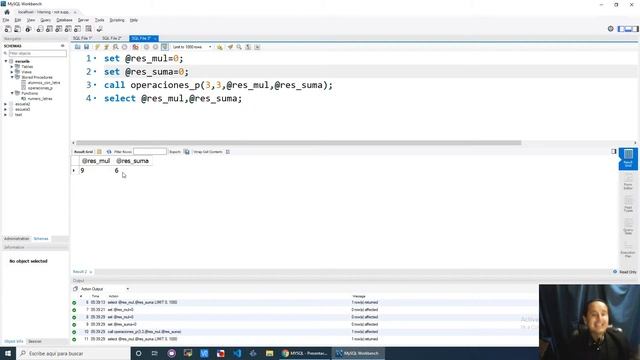Toggle continue-on-error for script execution
Screen dimensions: 640x360
[136, 47]
